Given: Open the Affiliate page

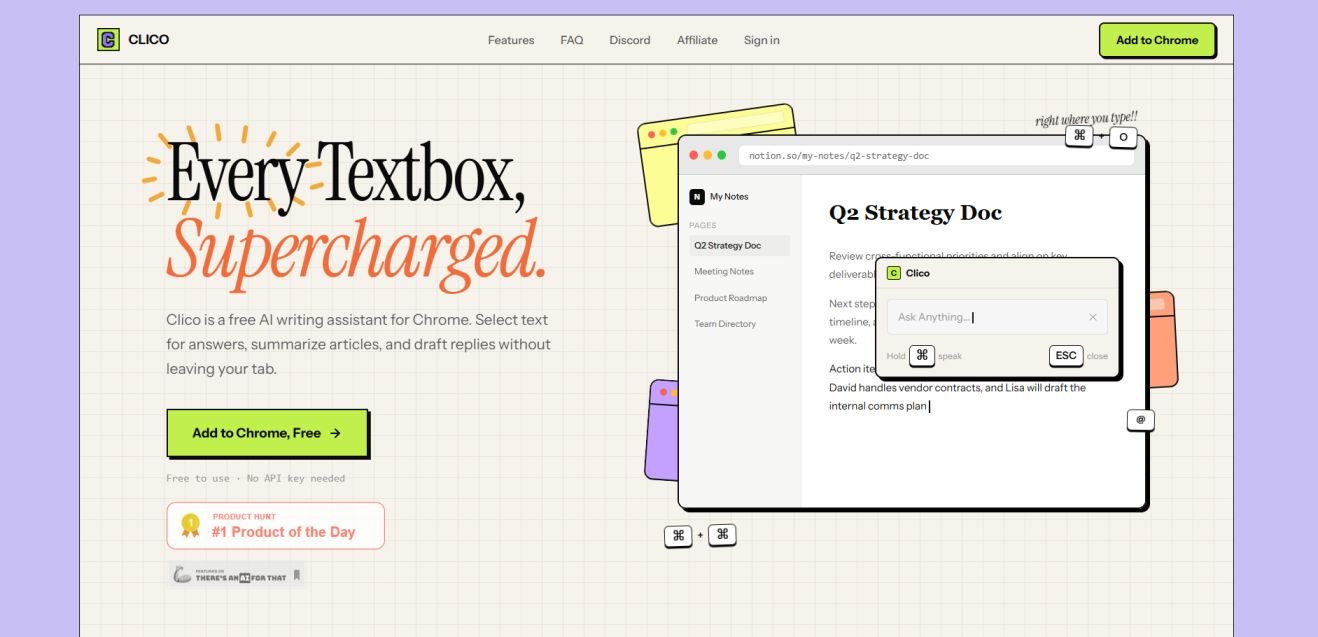Looking at the screenshot, I should coord(697,40).
